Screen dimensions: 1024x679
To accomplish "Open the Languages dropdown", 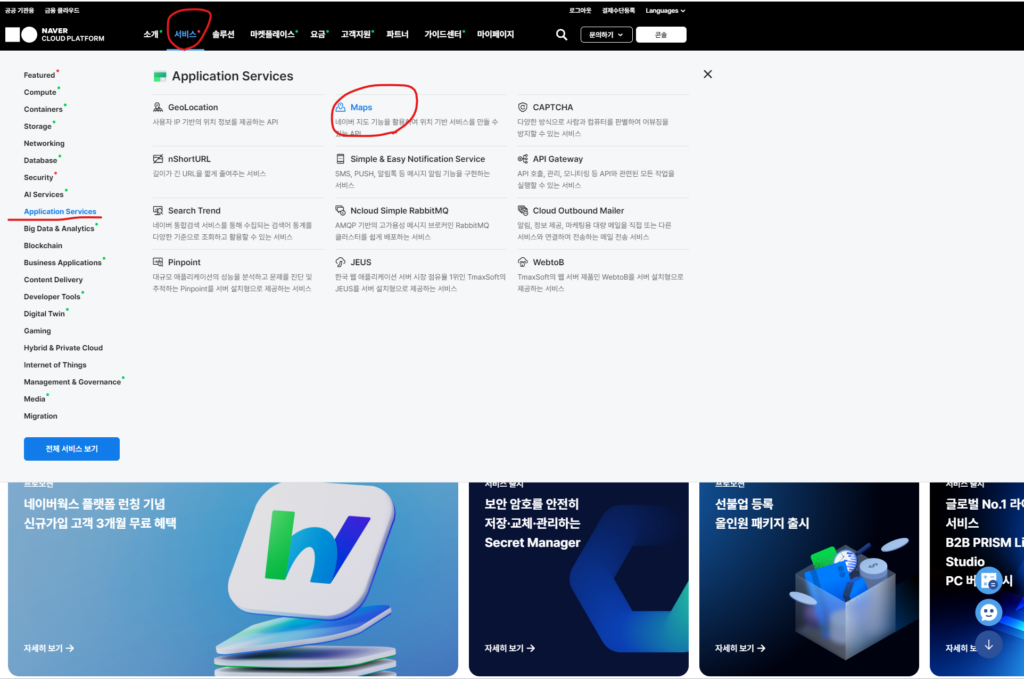I will (665, 10).
